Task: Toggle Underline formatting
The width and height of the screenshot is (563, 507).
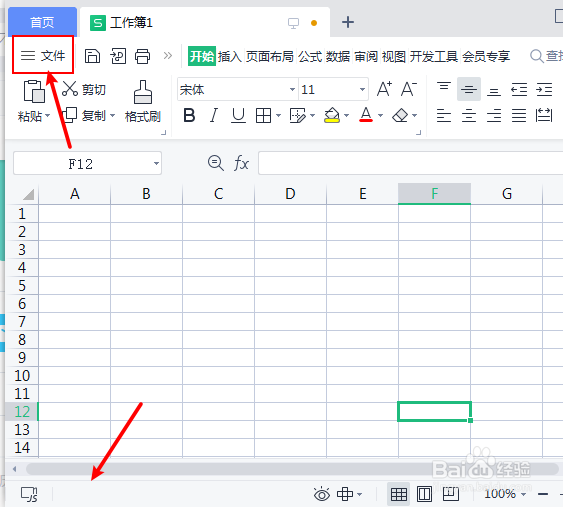Action: point(238,116)
